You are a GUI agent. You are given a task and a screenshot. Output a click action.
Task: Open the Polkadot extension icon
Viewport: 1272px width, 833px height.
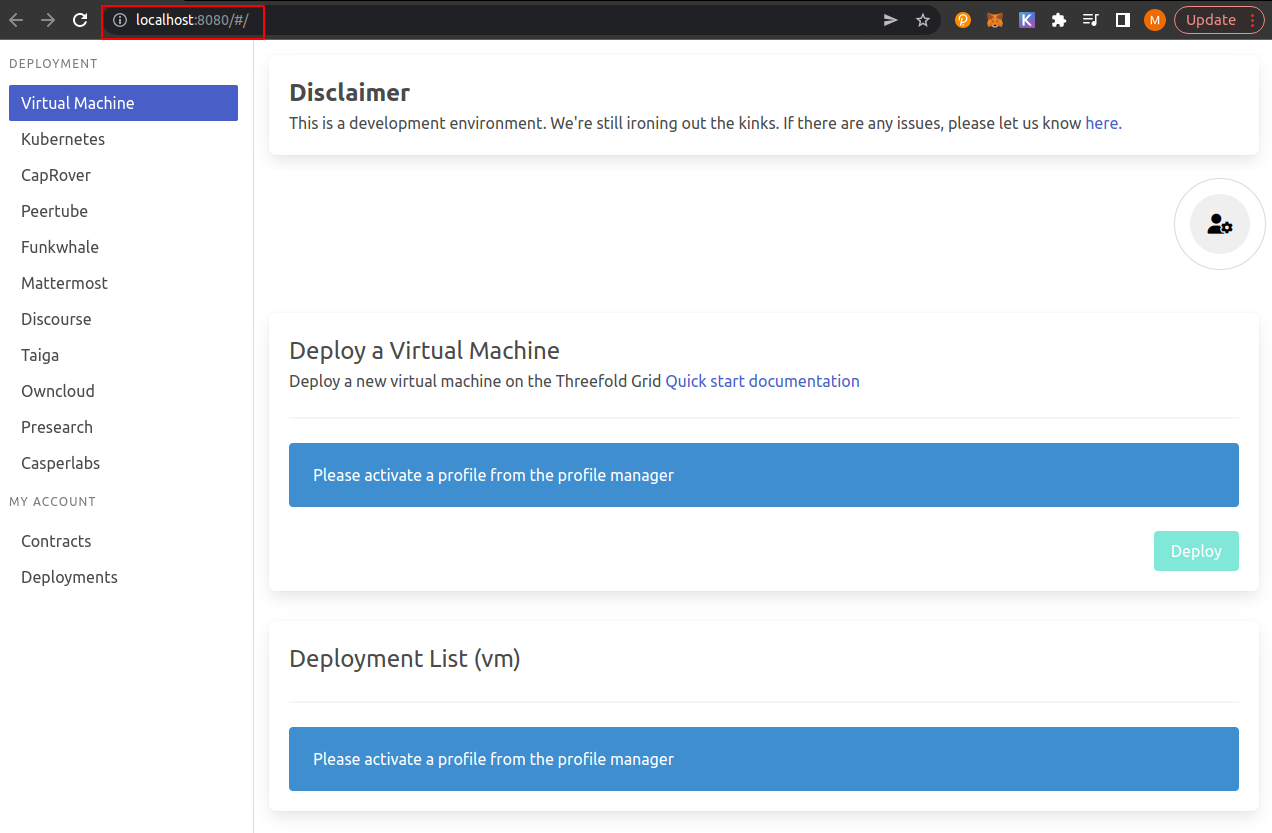pyautogui.click(x=962, y=19)
